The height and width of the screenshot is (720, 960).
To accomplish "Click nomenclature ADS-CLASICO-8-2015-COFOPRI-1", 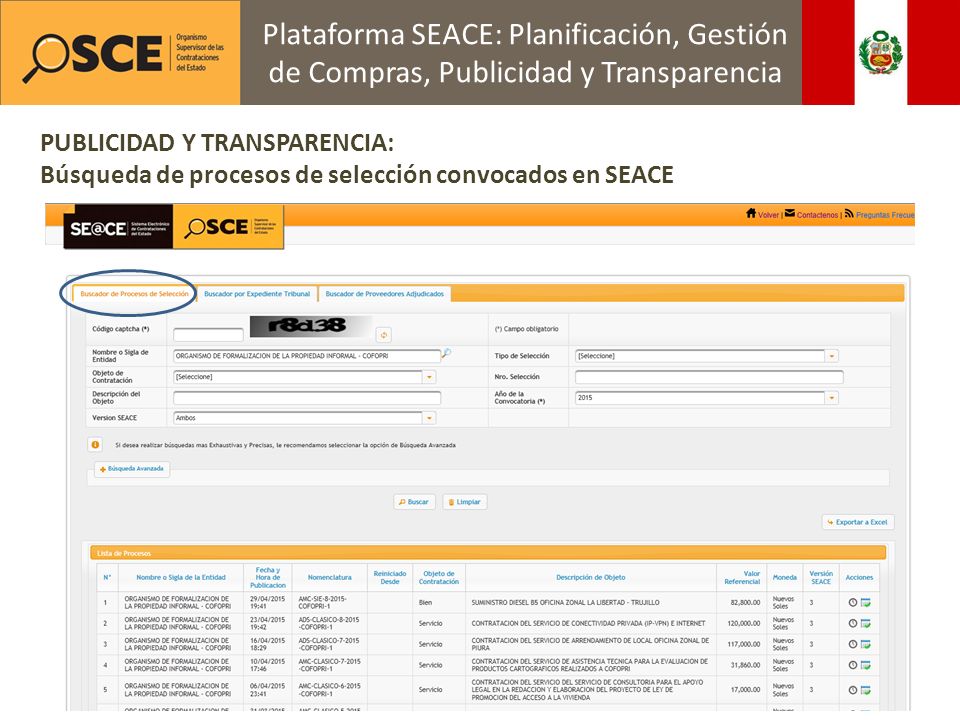I will point(329,623).
